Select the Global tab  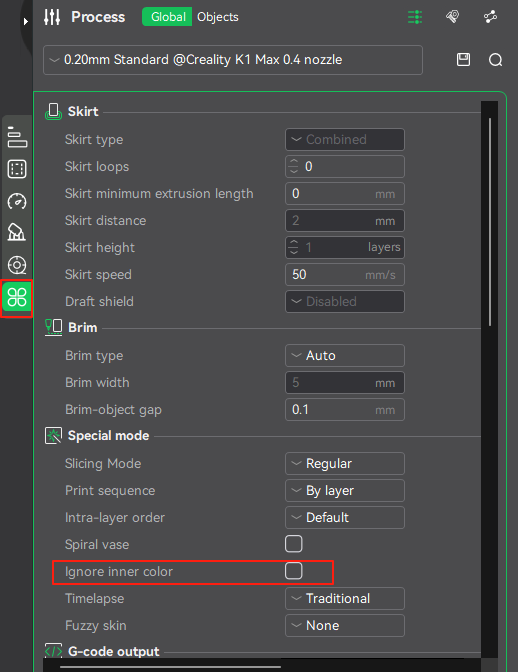pos(168,17)
